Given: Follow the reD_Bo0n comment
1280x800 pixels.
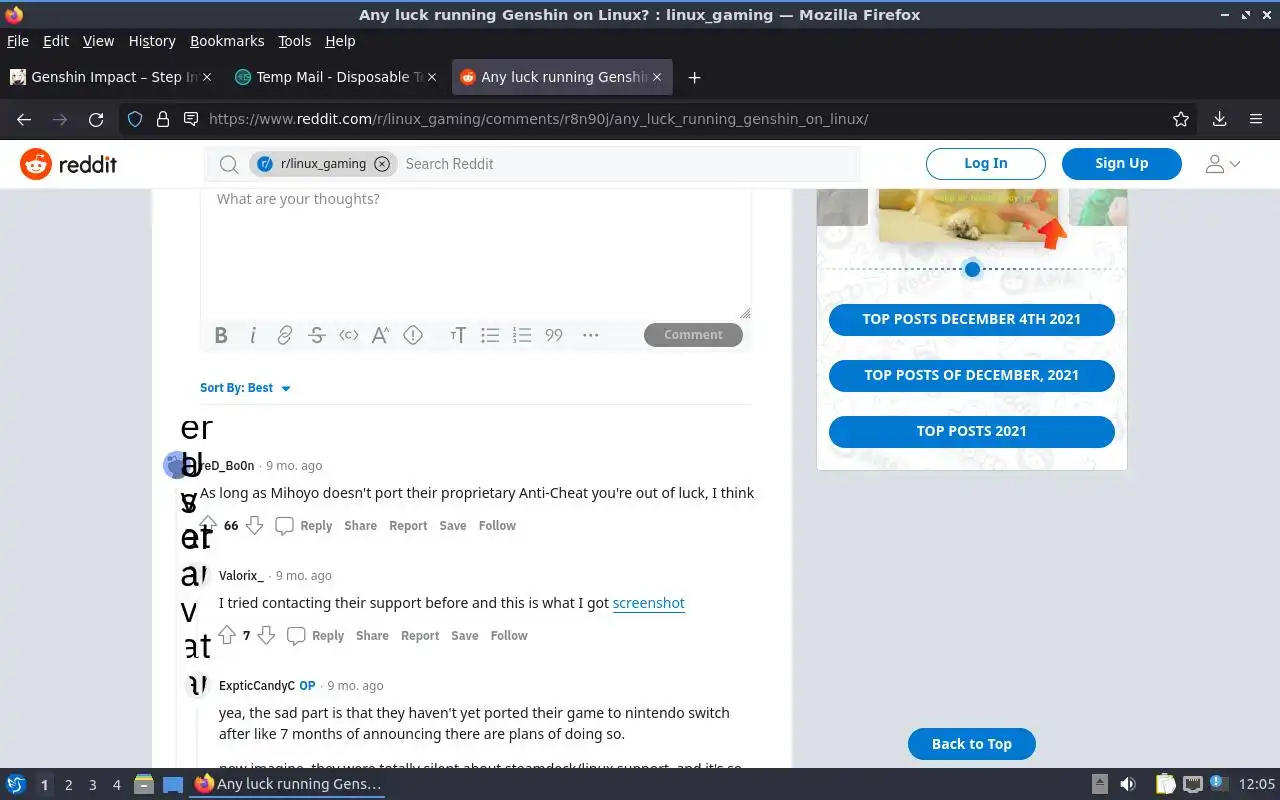Looking at the screenshot, I should pyautogui.click(x=497, y=525).
